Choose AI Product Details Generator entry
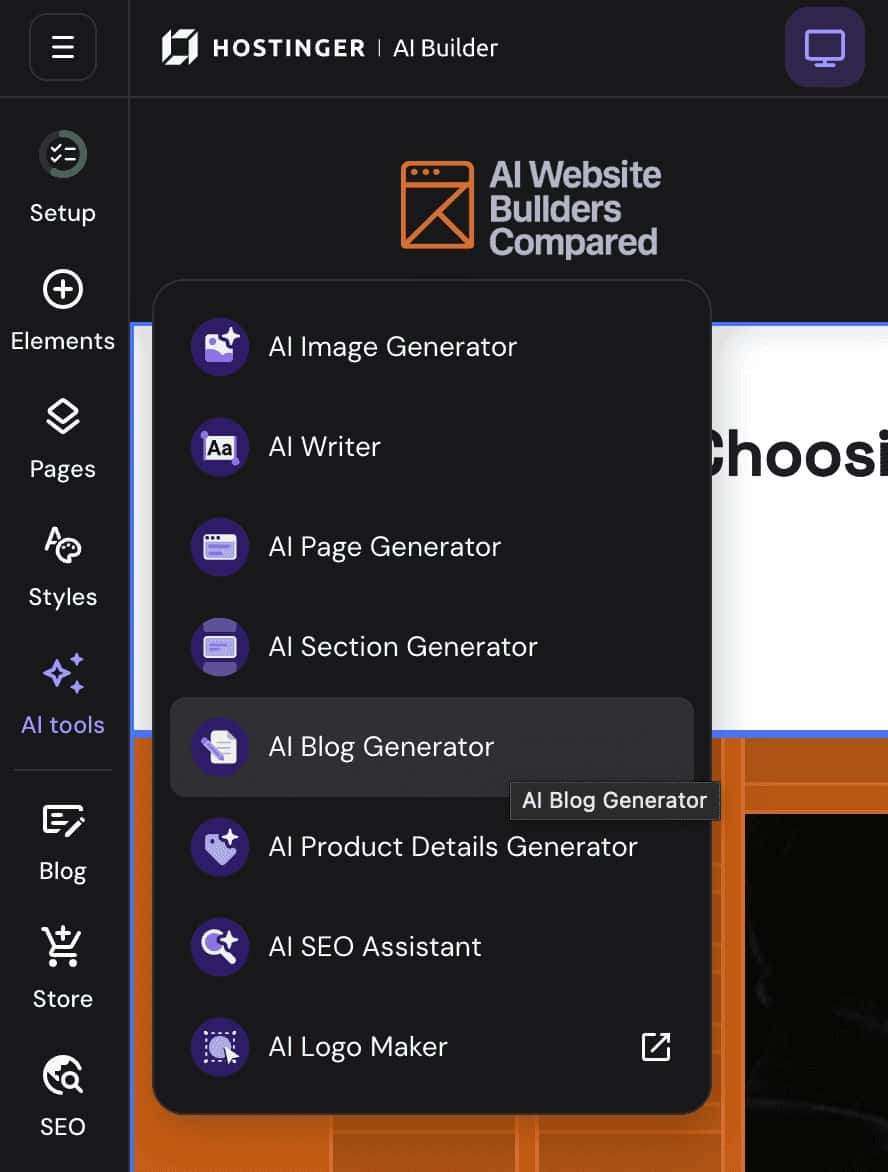 [x=432, y=847]
